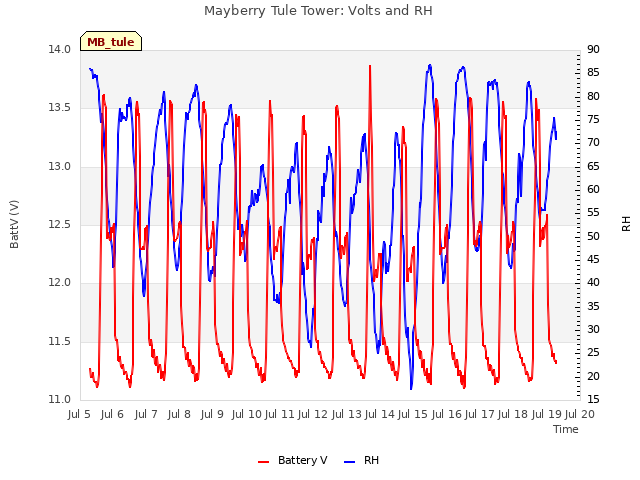Click the '75' right axis tick label

[x=593, y=120]
